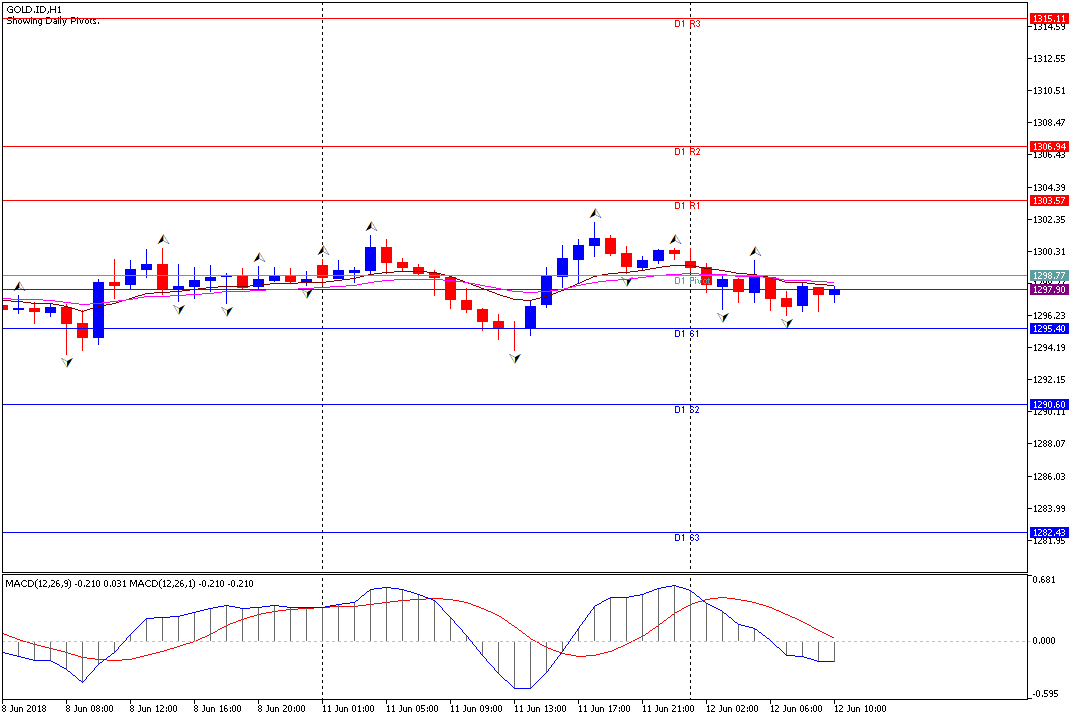1080x720 pixels.
Task: Click the current price tag 1297.90
Action: pos(1048,289)
